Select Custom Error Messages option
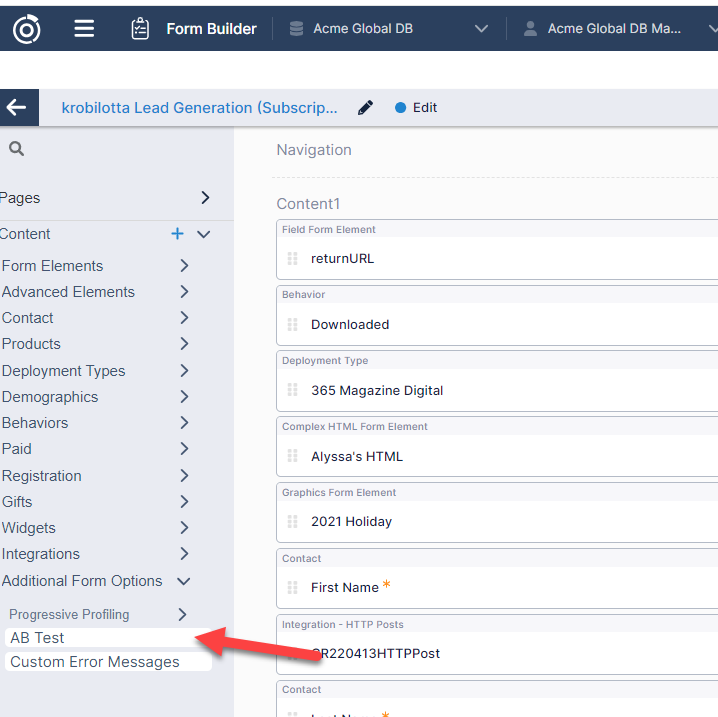 pyautogui.click(x=95, y=662)
